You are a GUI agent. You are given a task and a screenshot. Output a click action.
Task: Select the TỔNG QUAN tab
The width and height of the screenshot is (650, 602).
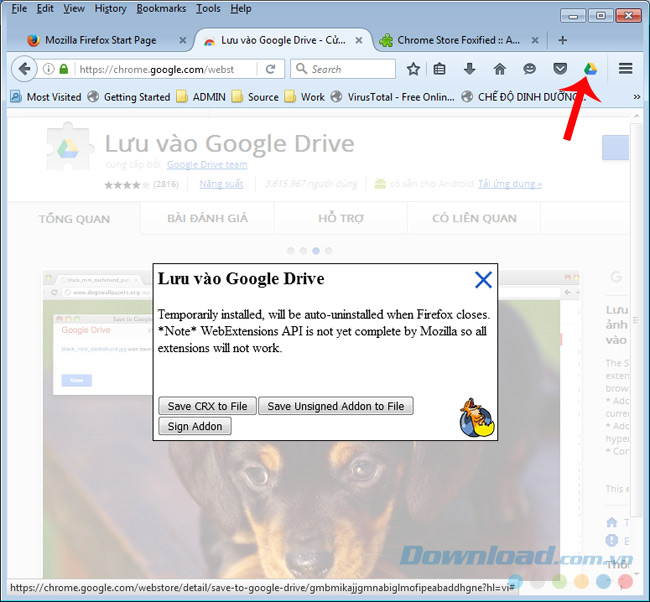(74, 218)
